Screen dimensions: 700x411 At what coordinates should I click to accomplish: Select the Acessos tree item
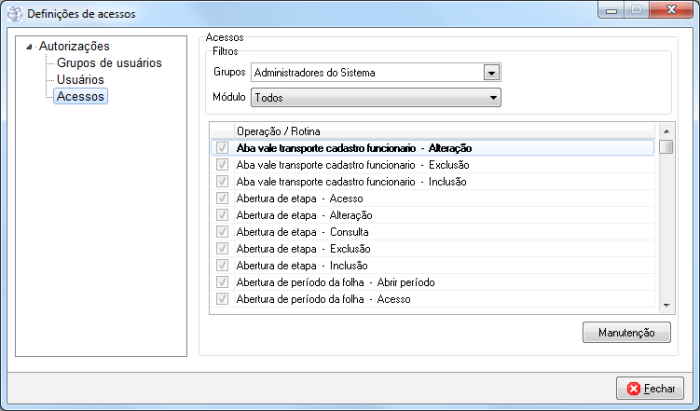[x=82, y=96]
